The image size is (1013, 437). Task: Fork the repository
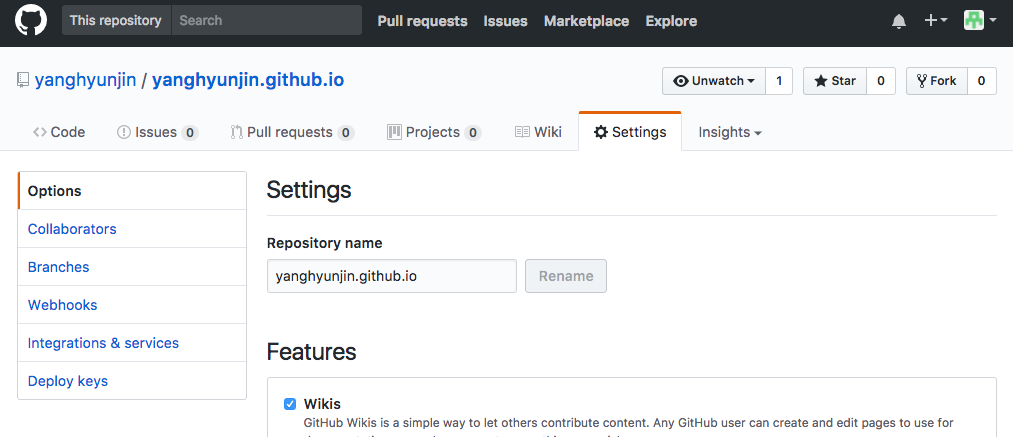click(x=937, y=81)
